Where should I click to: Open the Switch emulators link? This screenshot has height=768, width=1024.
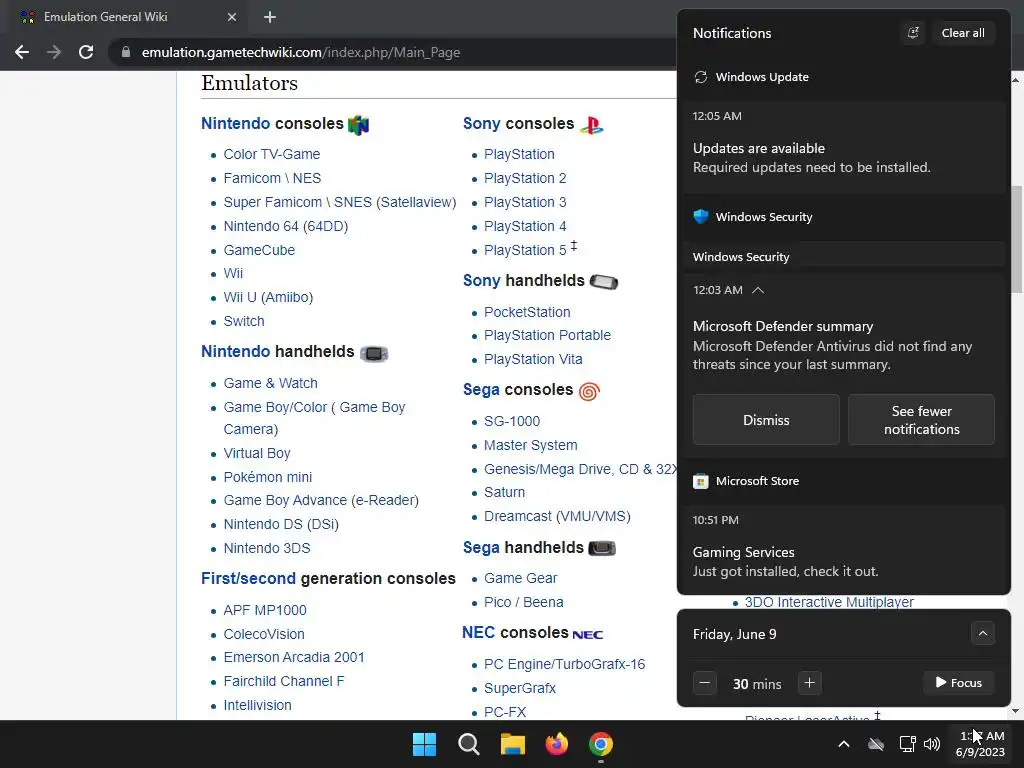click(x=244, y=321)
